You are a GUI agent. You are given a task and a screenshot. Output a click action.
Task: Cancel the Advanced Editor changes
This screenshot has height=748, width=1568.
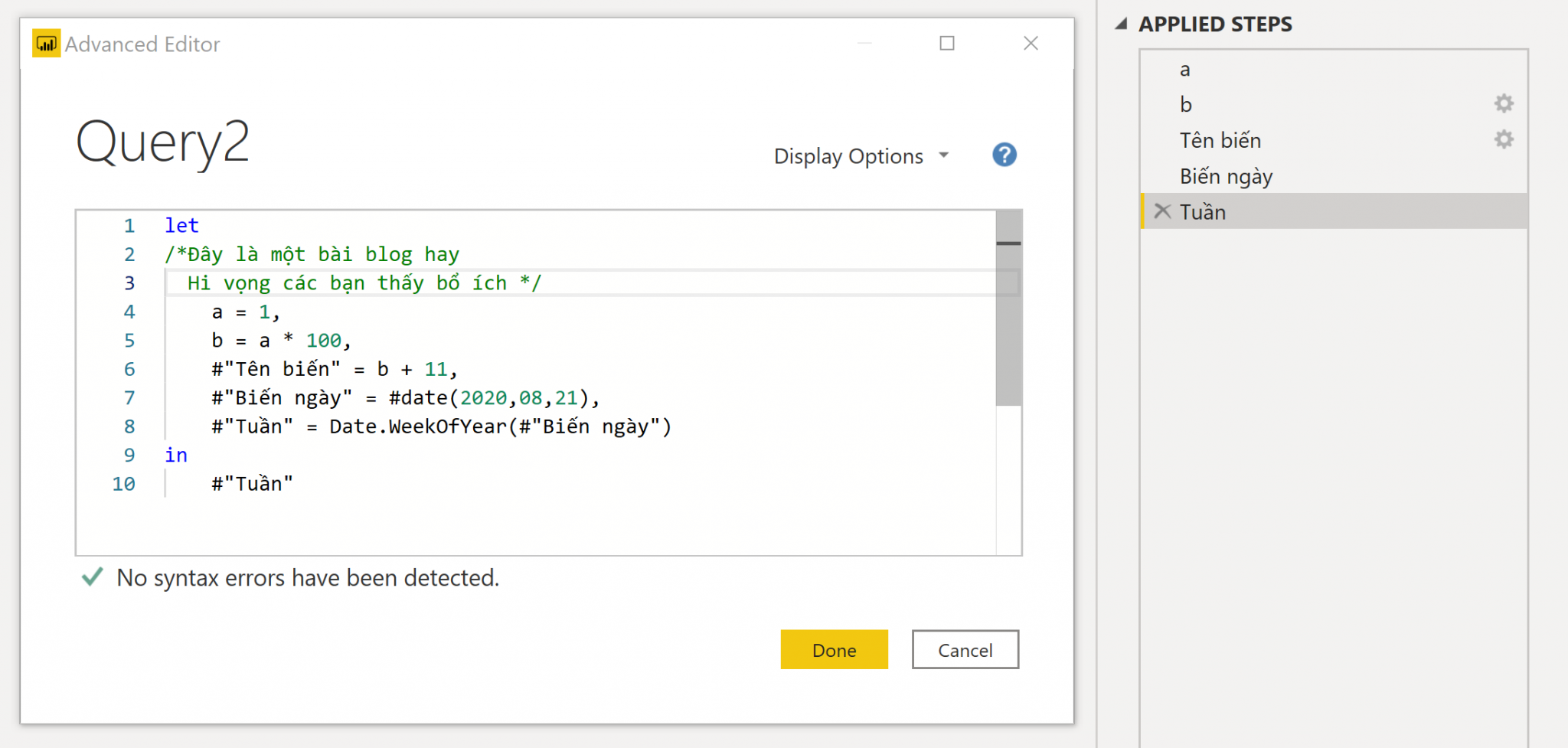[x=965, y=649]
